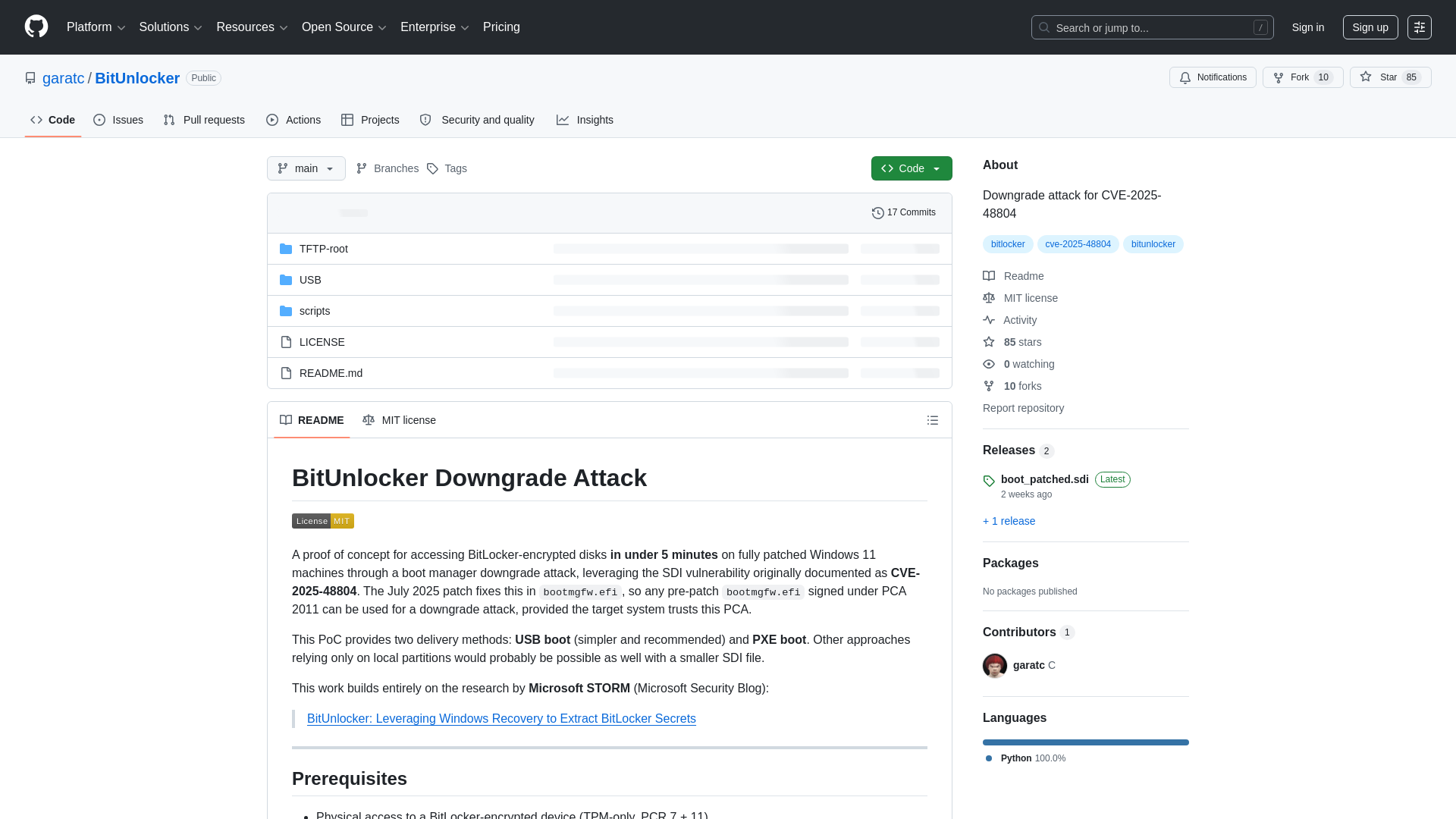Switch to the Pull requests tab
This screenshot has height=819, width=1456.
[204, 120]
